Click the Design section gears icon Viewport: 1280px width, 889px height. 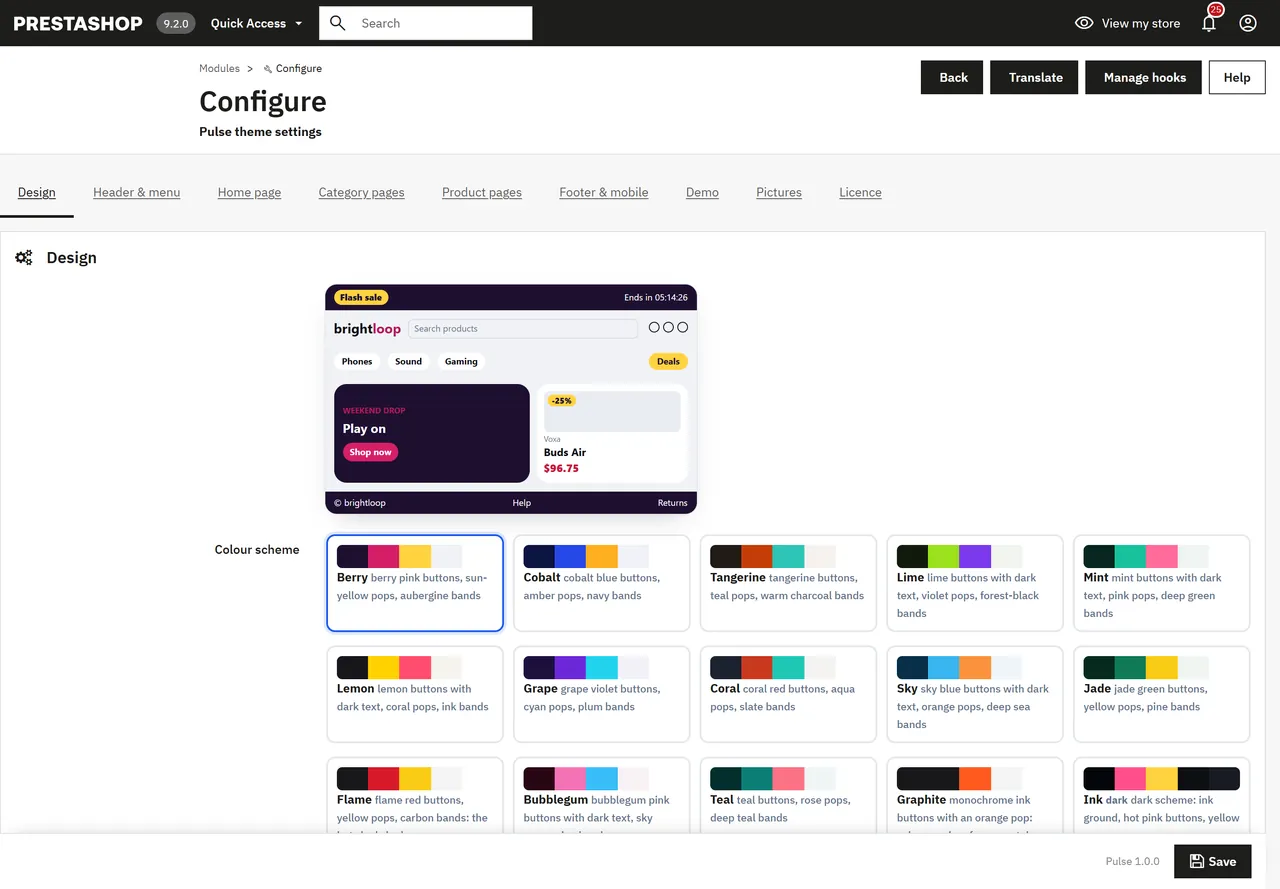pyautogui.click(x=24, y=258)
